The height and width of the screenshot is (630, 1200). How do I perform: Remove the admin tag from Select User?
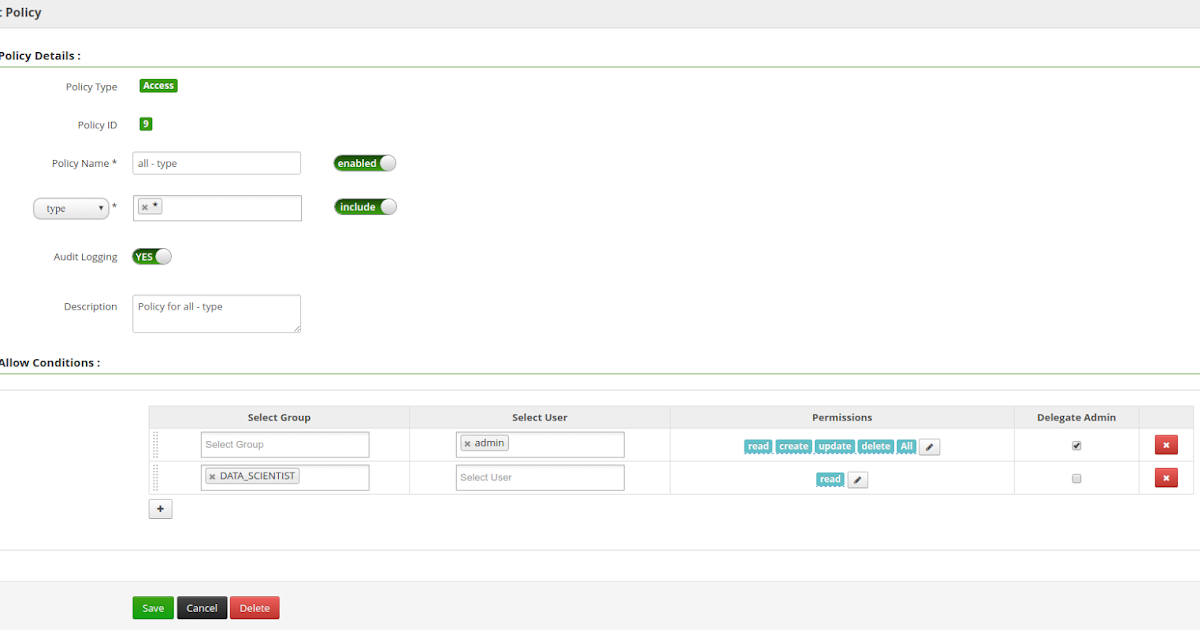(467, 441)
